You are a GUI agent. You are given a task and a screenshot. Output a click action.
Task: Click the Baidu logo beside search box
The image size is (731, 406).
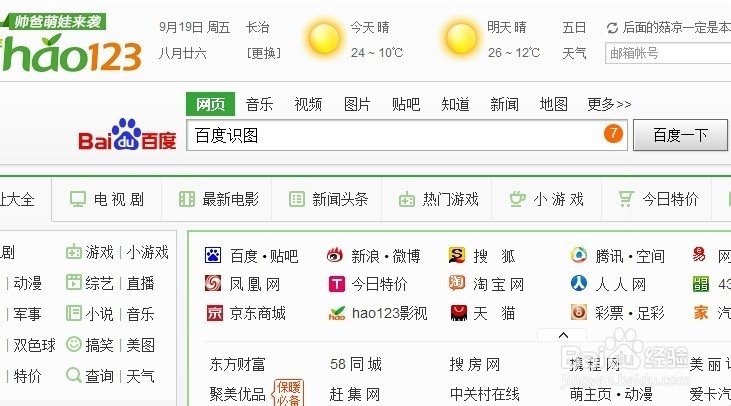127,135
